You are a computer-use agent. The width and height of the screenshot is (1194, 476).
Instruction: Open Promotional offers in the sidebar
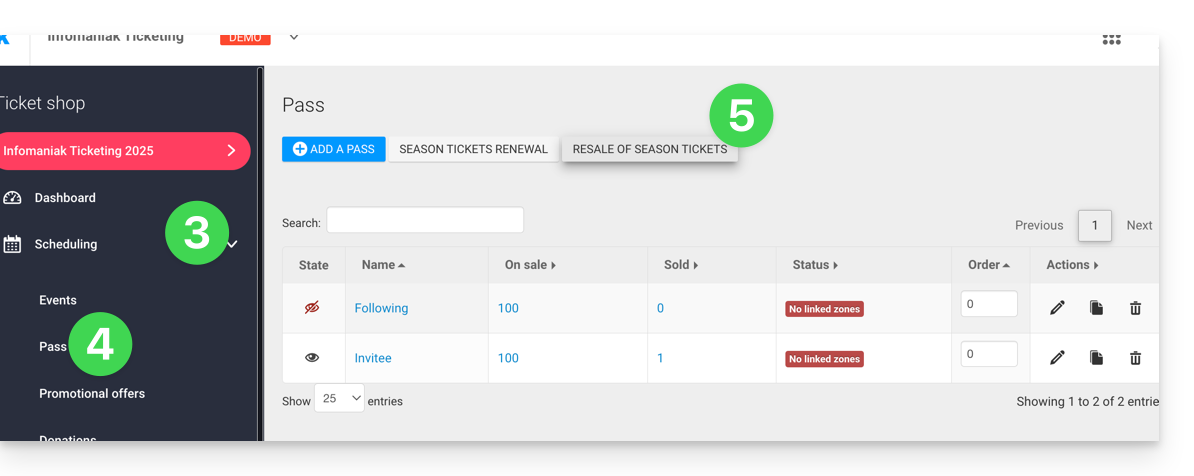[x=92, y=393]
